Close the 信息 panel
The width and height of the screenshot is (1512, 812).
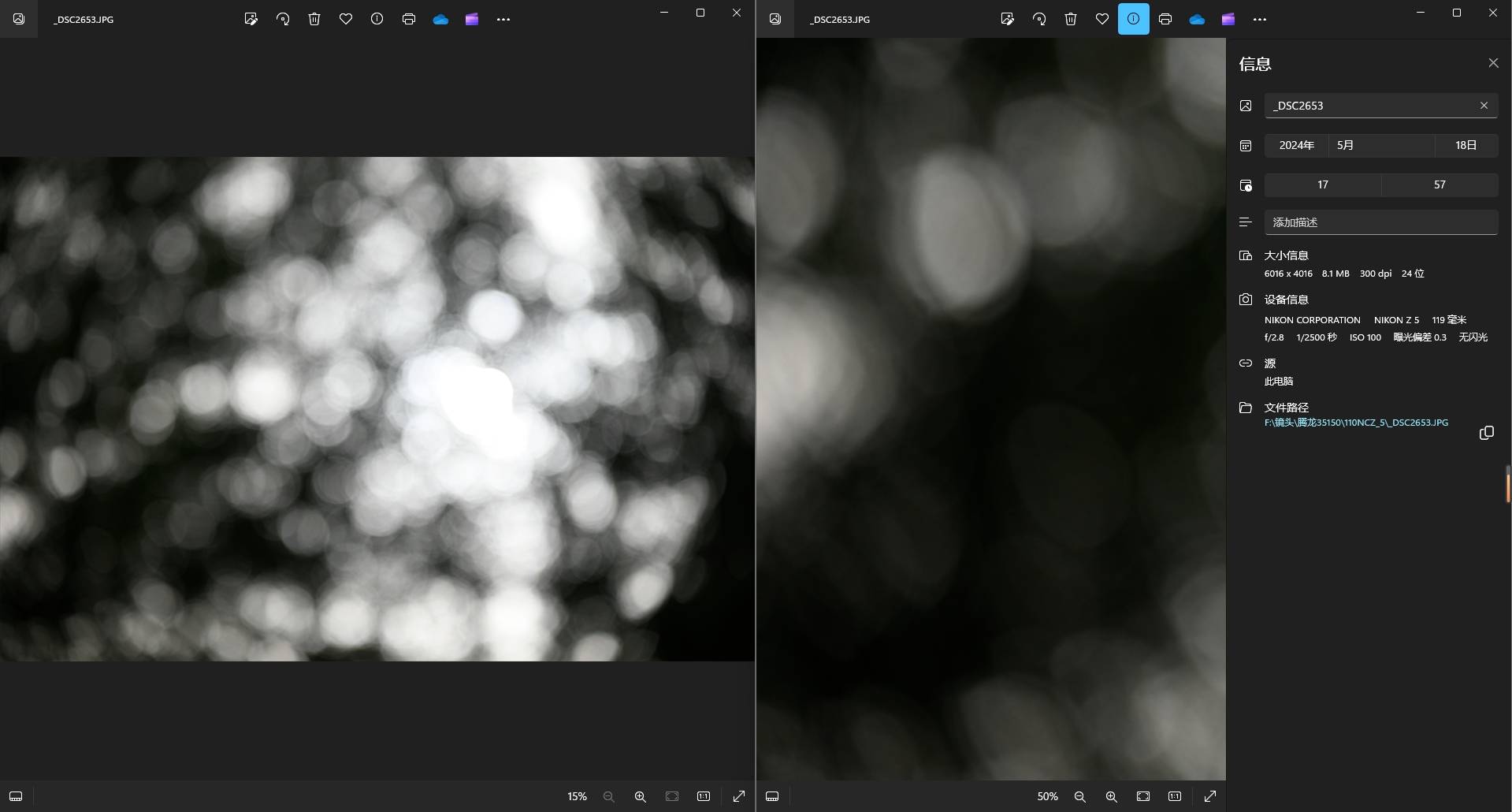(1492, 63)
